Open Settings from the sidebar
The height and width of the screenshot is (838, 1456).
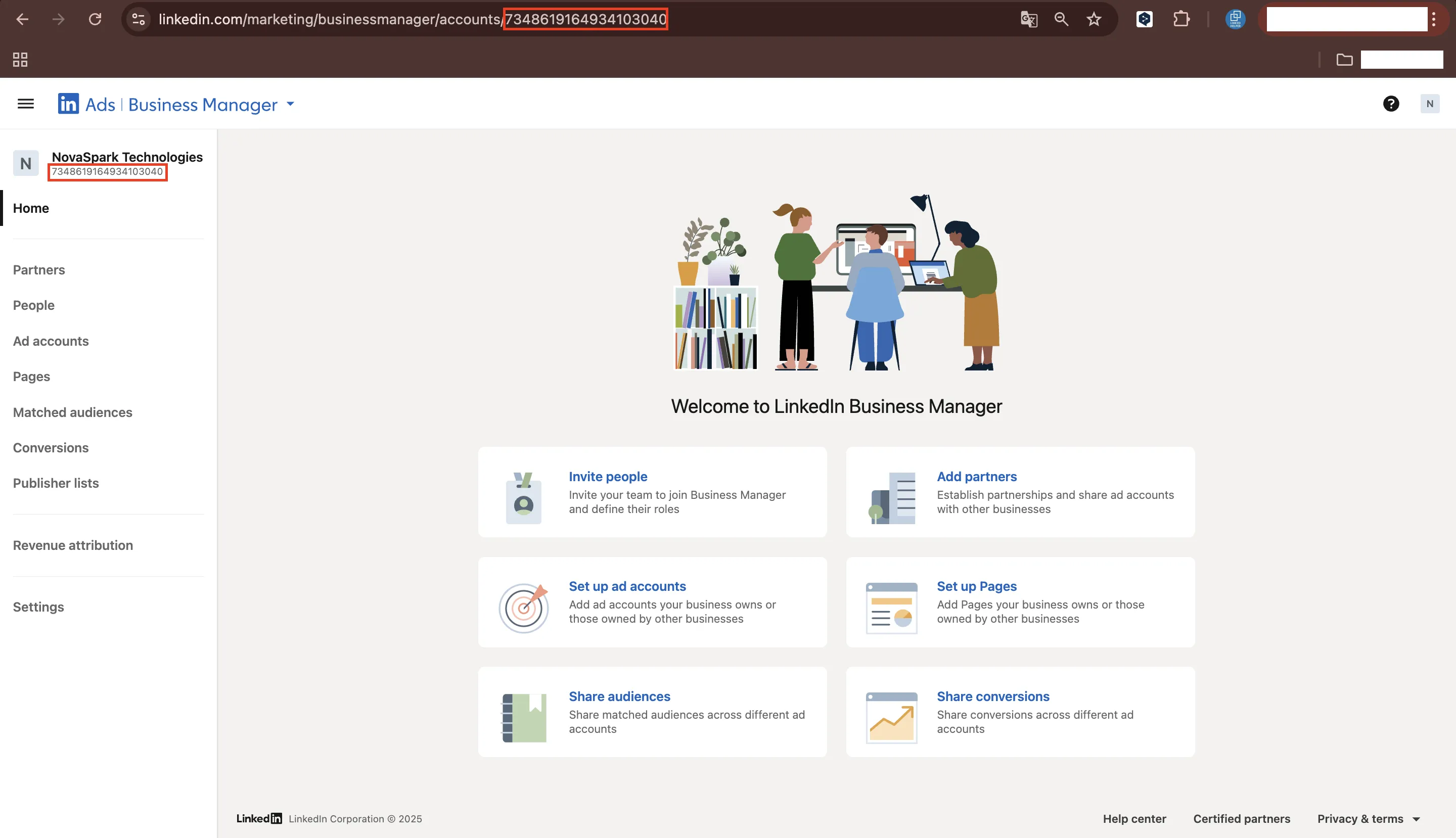coord(38,607)
